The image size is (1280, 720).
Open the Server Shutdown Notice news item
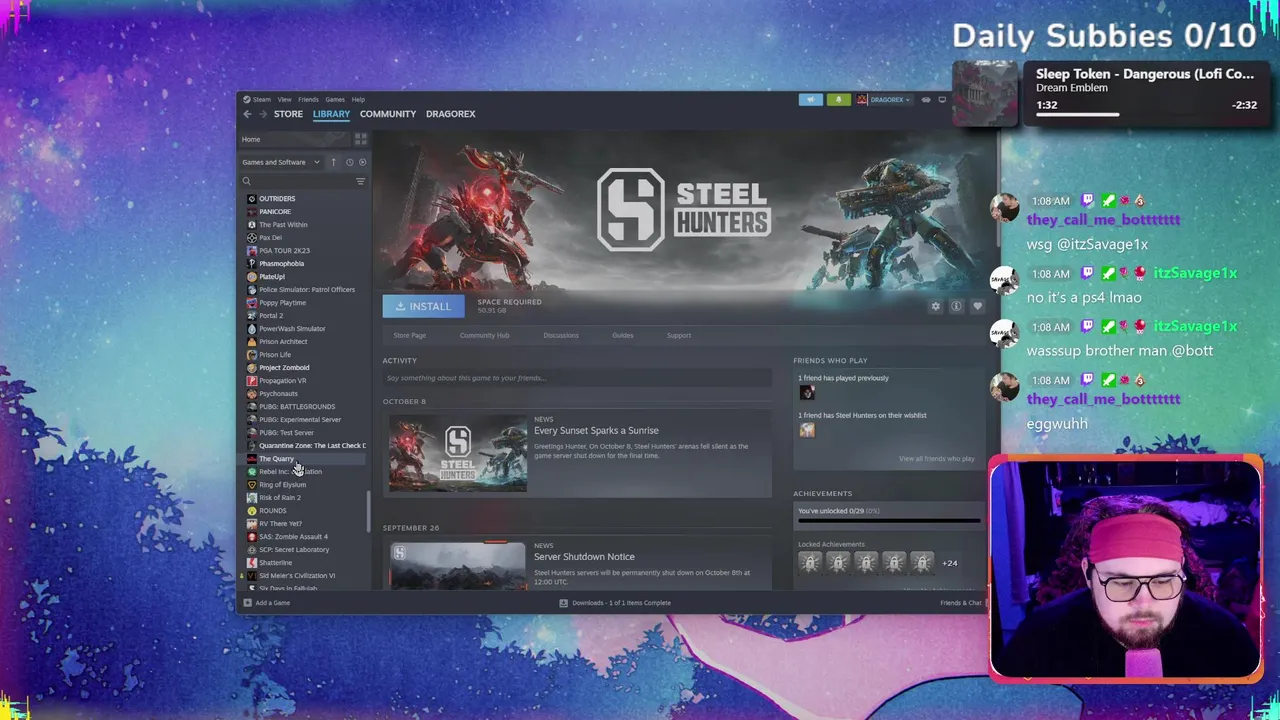tap(584, 557)
